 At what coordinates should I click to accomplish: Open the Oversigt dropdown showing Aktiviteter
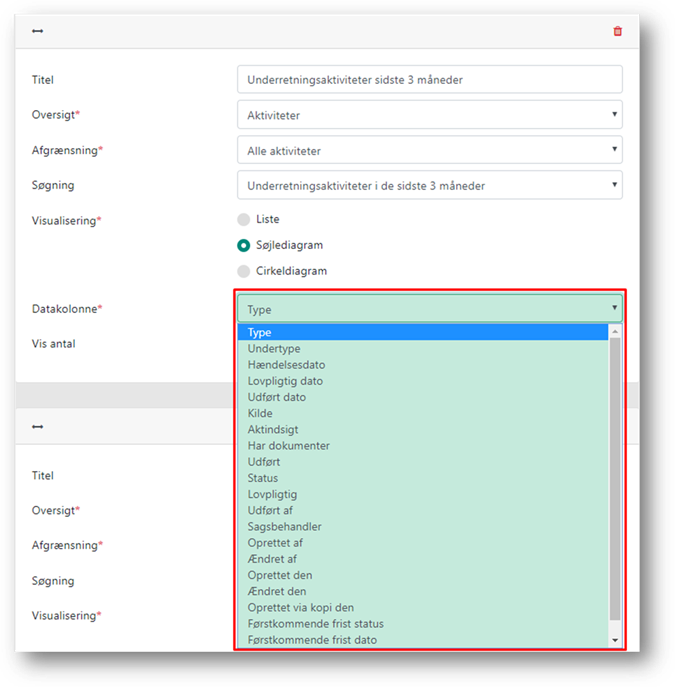click(429, 115)
